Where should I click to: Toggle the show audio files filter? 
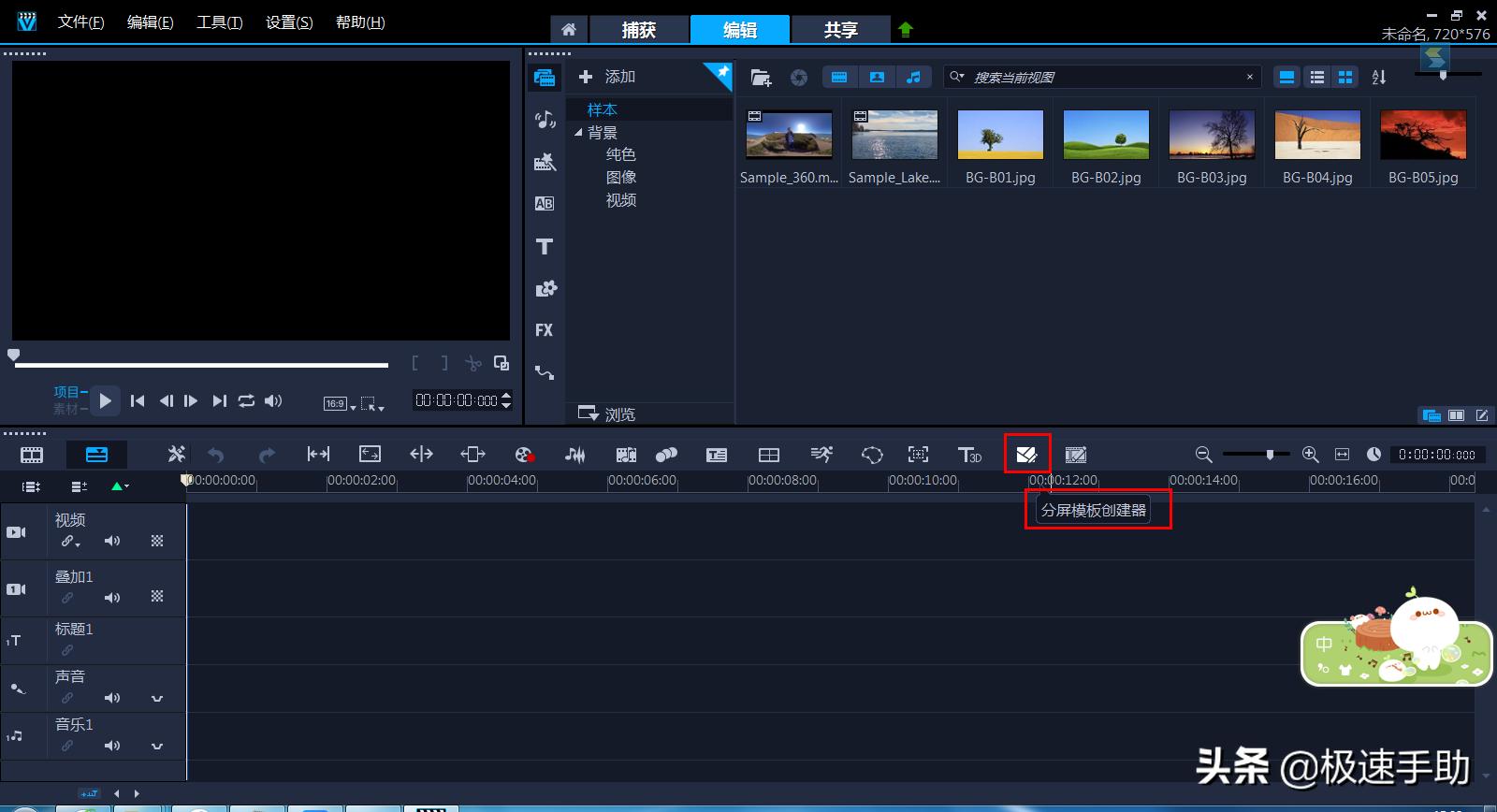click(x=913, y=78)
